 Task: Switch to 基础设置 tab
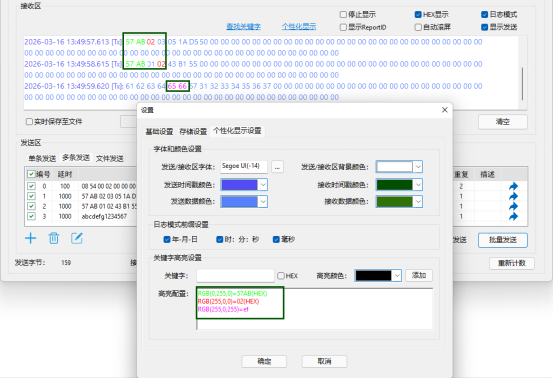(x=159, y=132)
